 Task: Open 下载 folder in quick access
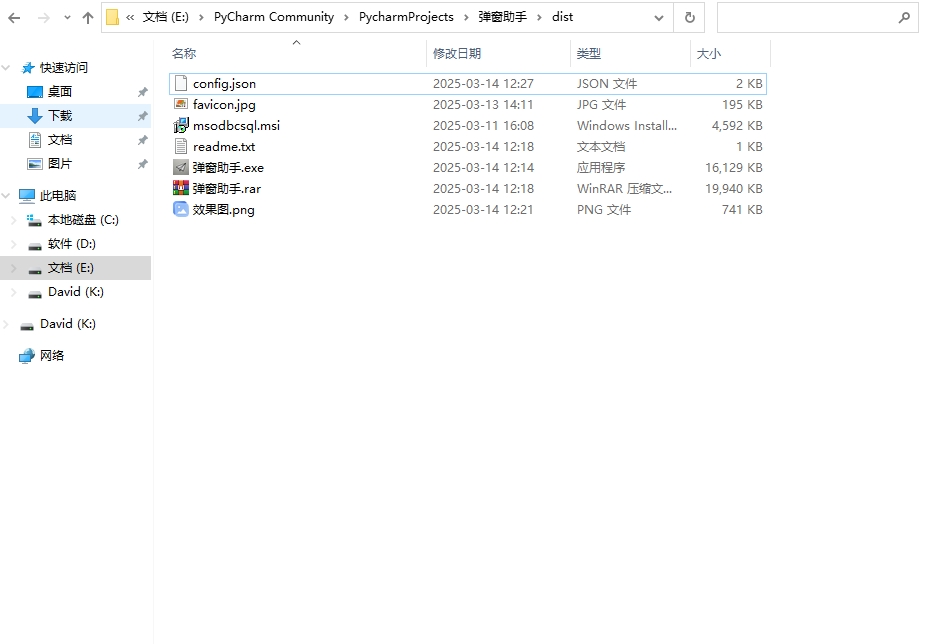tap(60, 116)
